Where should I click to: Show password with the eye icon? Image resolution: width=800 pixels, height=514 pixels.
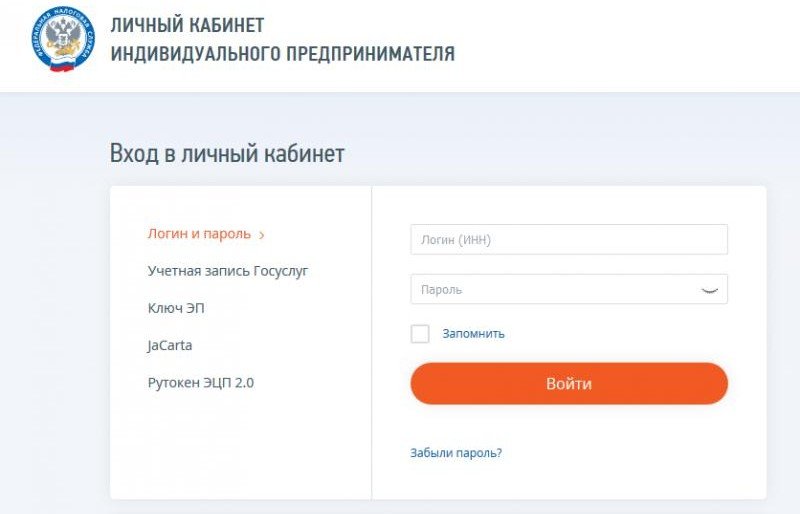[x=710, y=290]
